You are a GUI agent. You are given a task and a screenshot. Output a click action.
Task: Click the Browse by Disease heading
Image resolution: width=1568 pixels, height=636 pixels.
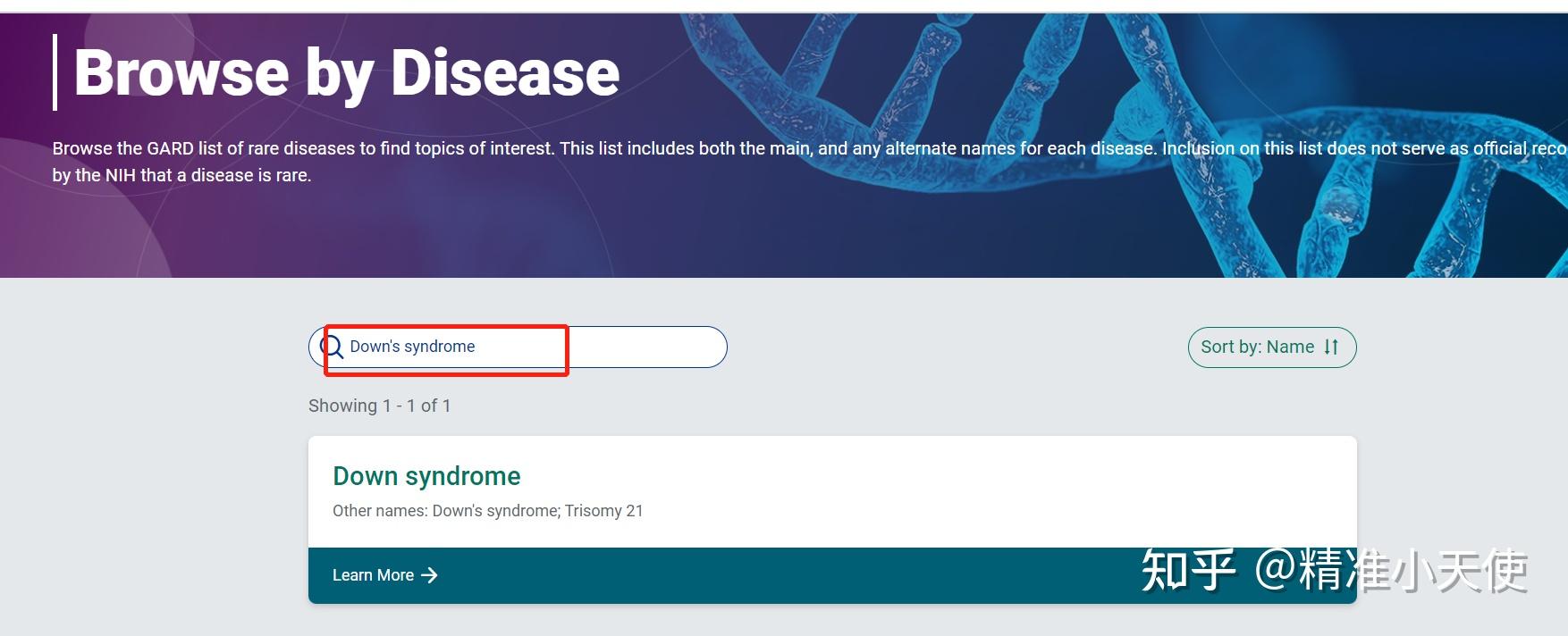click(346, 73)
